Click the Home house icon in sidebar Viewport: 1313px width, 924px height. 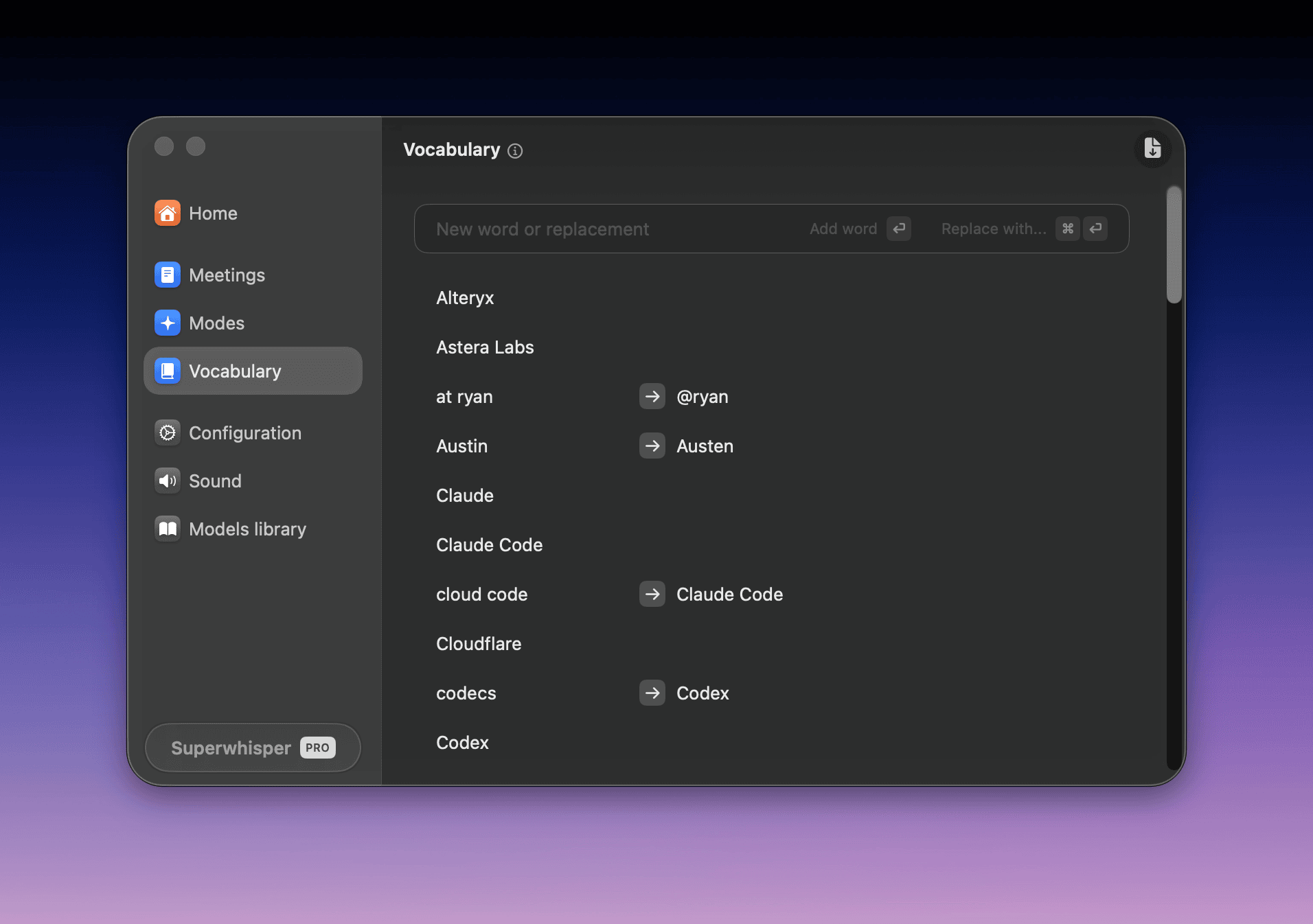168,213
